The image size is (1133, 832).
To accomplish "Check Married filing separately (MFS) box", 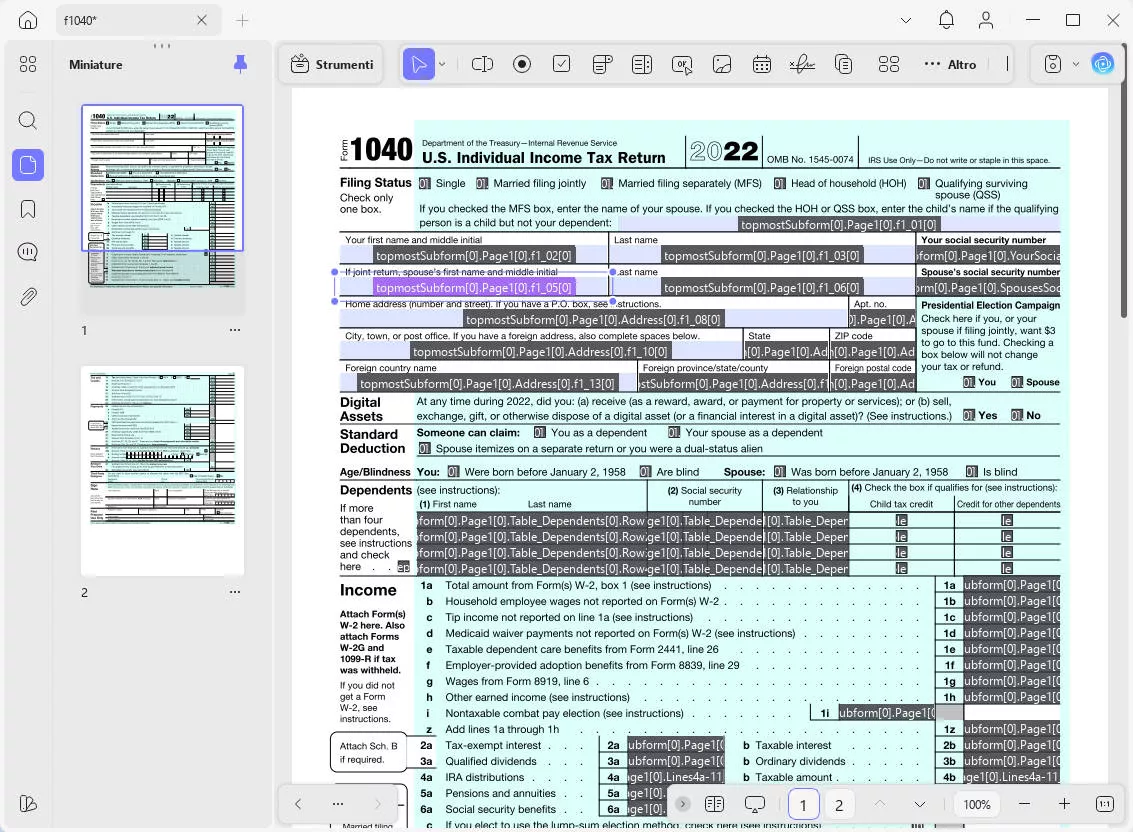I will 607,184.
